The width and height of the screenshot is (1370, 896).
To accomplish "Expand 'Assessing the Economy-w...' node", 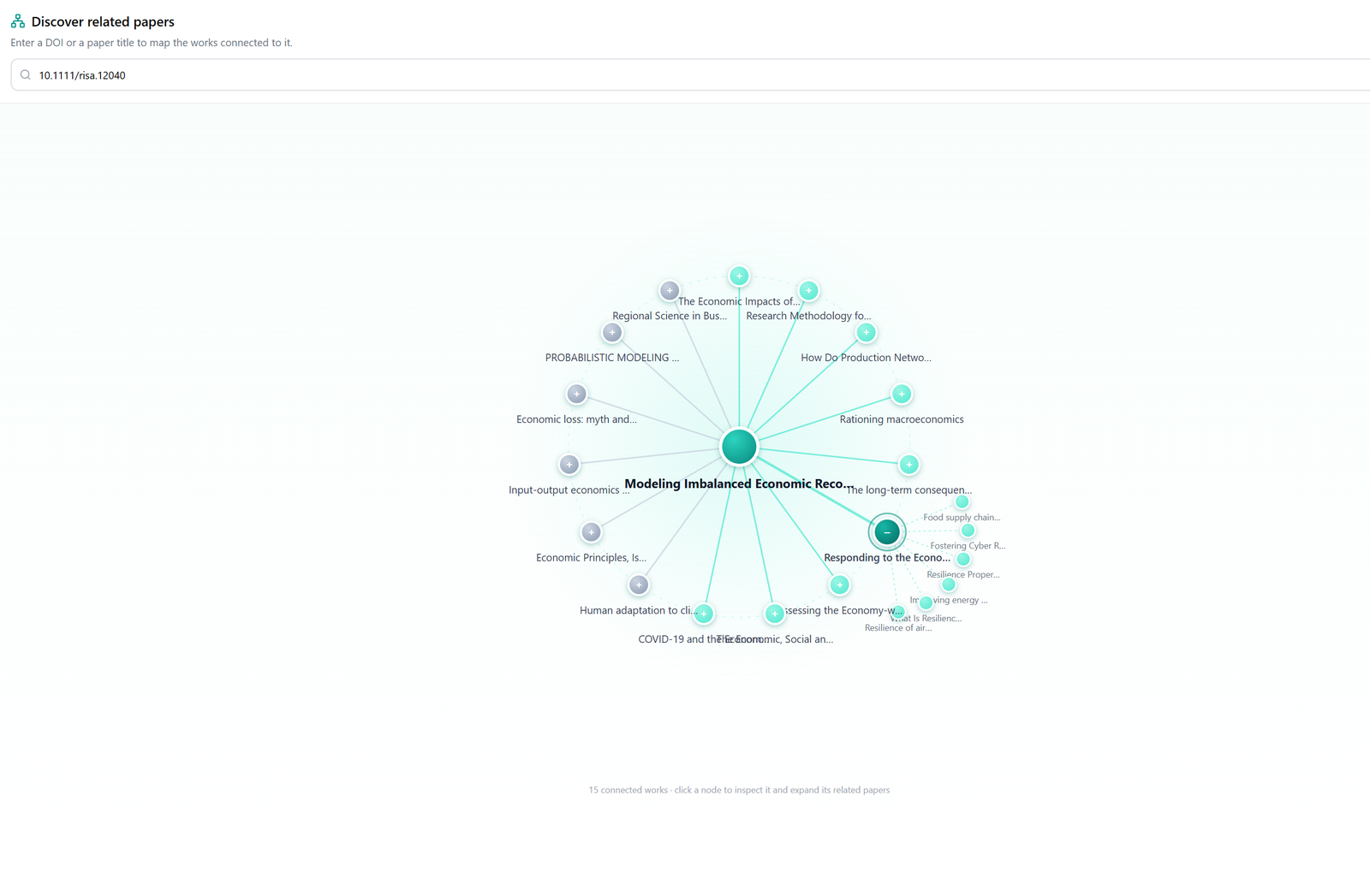I will [840, 585].
